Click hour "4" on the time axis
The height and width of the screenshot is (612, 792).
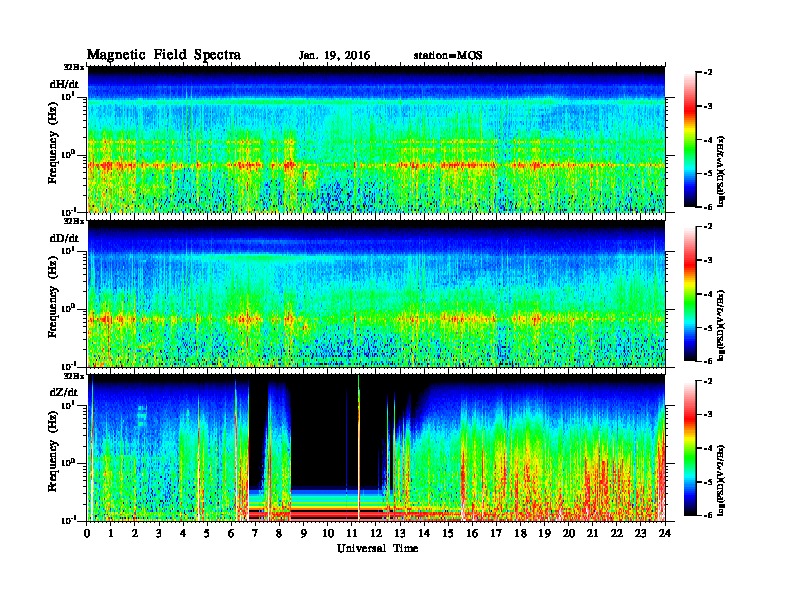[183, 534]
